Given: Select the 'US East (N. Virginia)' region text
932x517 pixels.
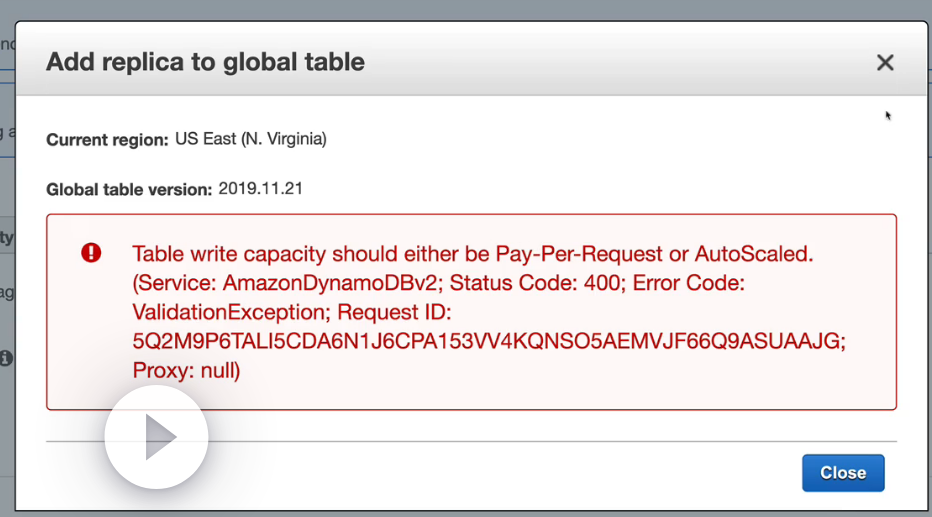Looking at the screenshot, I should pos(250,139).
